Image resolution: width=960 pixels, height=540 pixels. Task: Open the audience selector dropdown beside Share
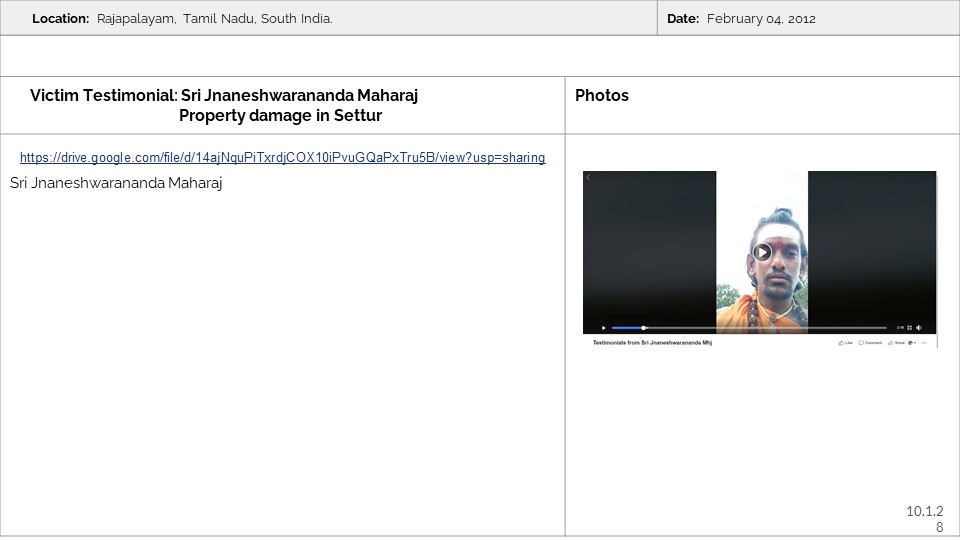coord(912,343)
